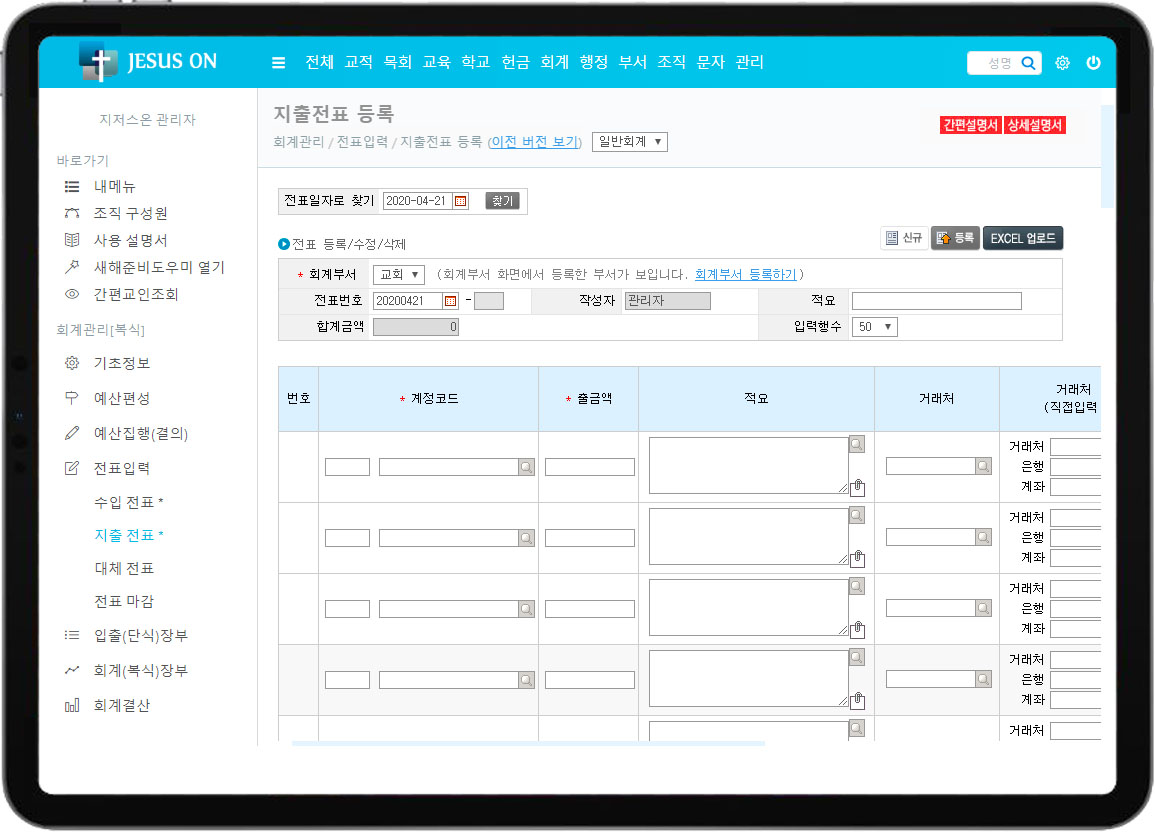
Task: Click the settings gear icon in header
Action: point(1062,63)
